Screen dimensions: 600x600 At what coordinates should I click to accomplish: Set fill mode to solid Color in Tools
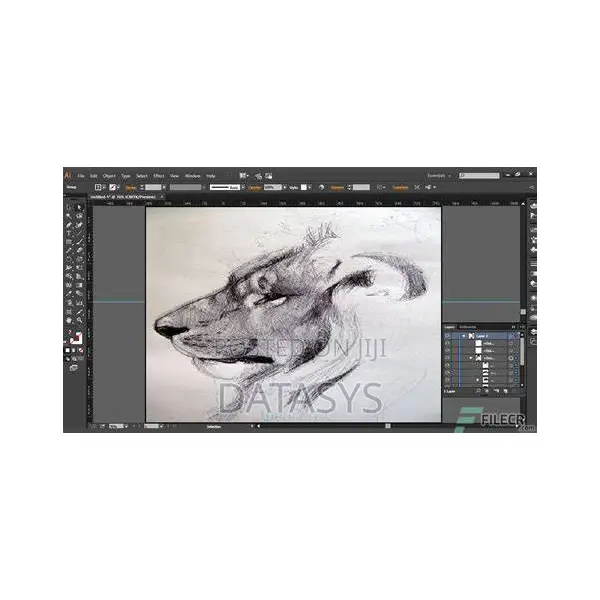point(68,350)
